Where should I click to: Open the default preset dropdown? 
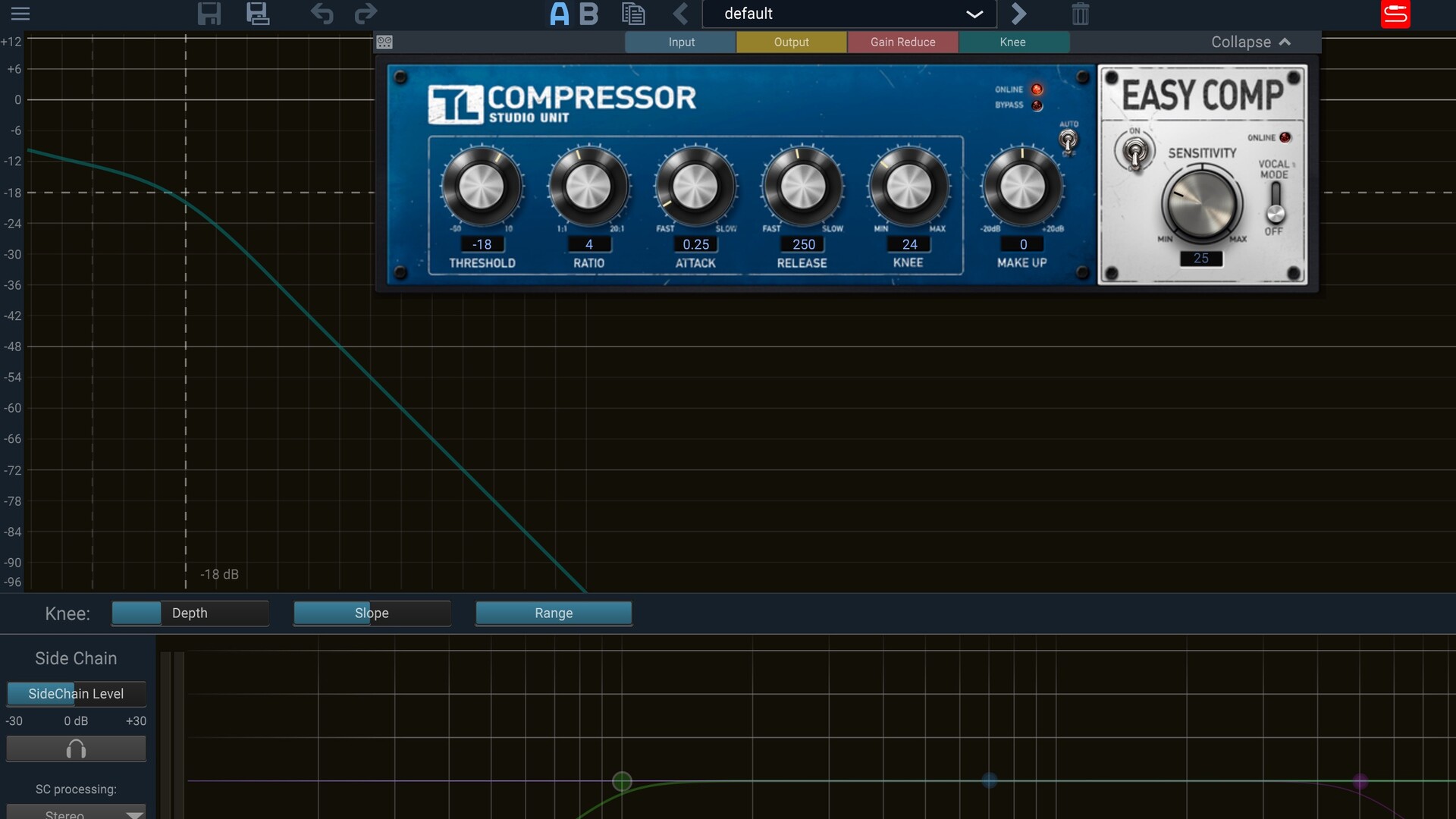click(849, 14)
